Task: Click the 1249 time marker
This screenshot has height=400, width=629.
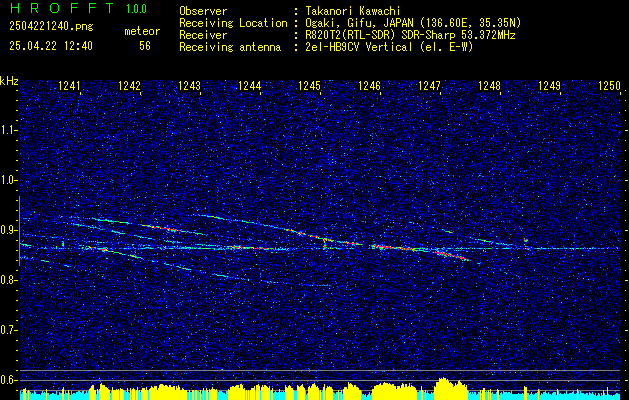Action: (549, 86)
